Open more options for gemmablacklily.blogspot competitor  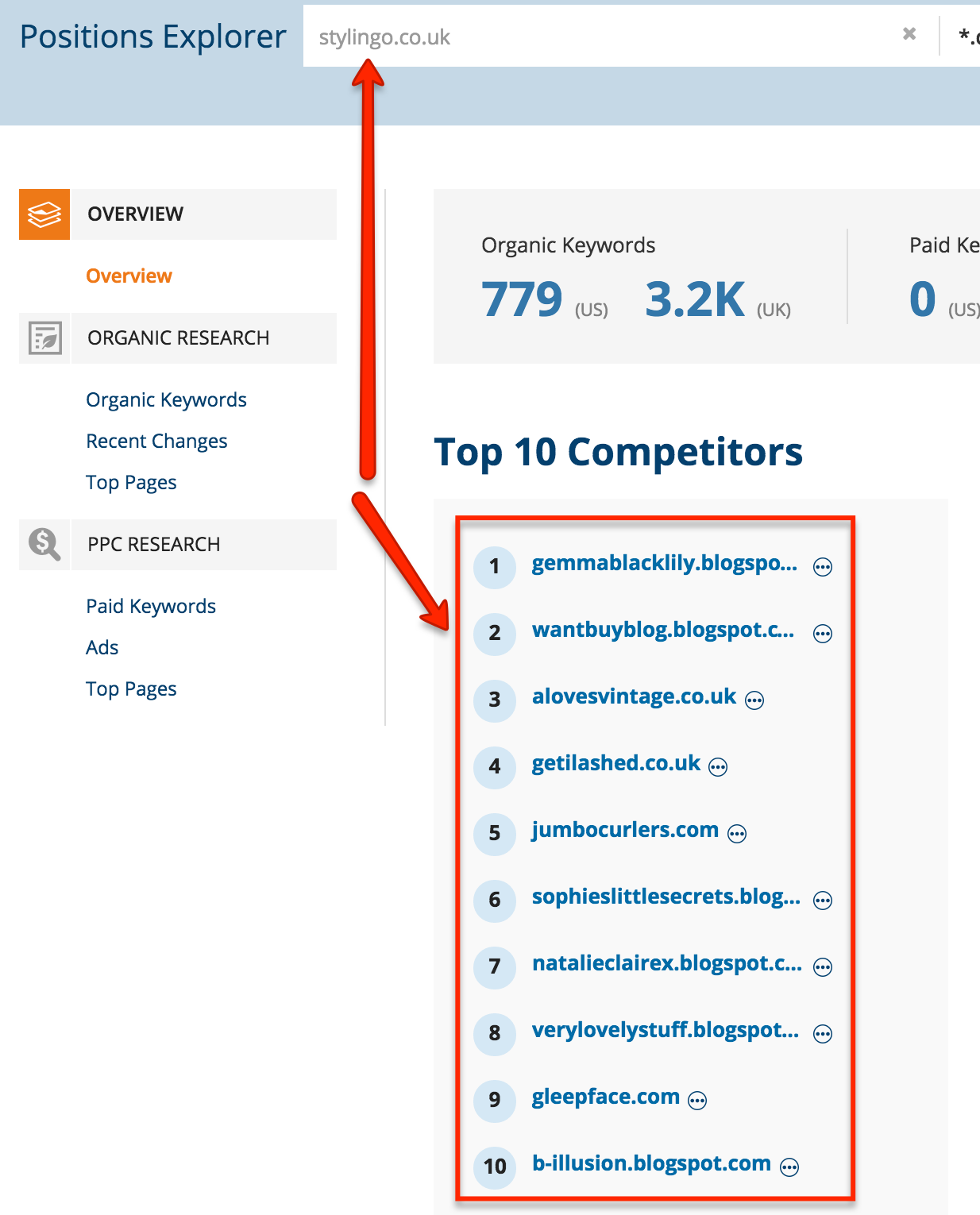pyautogui.click(x=823, y=567)
